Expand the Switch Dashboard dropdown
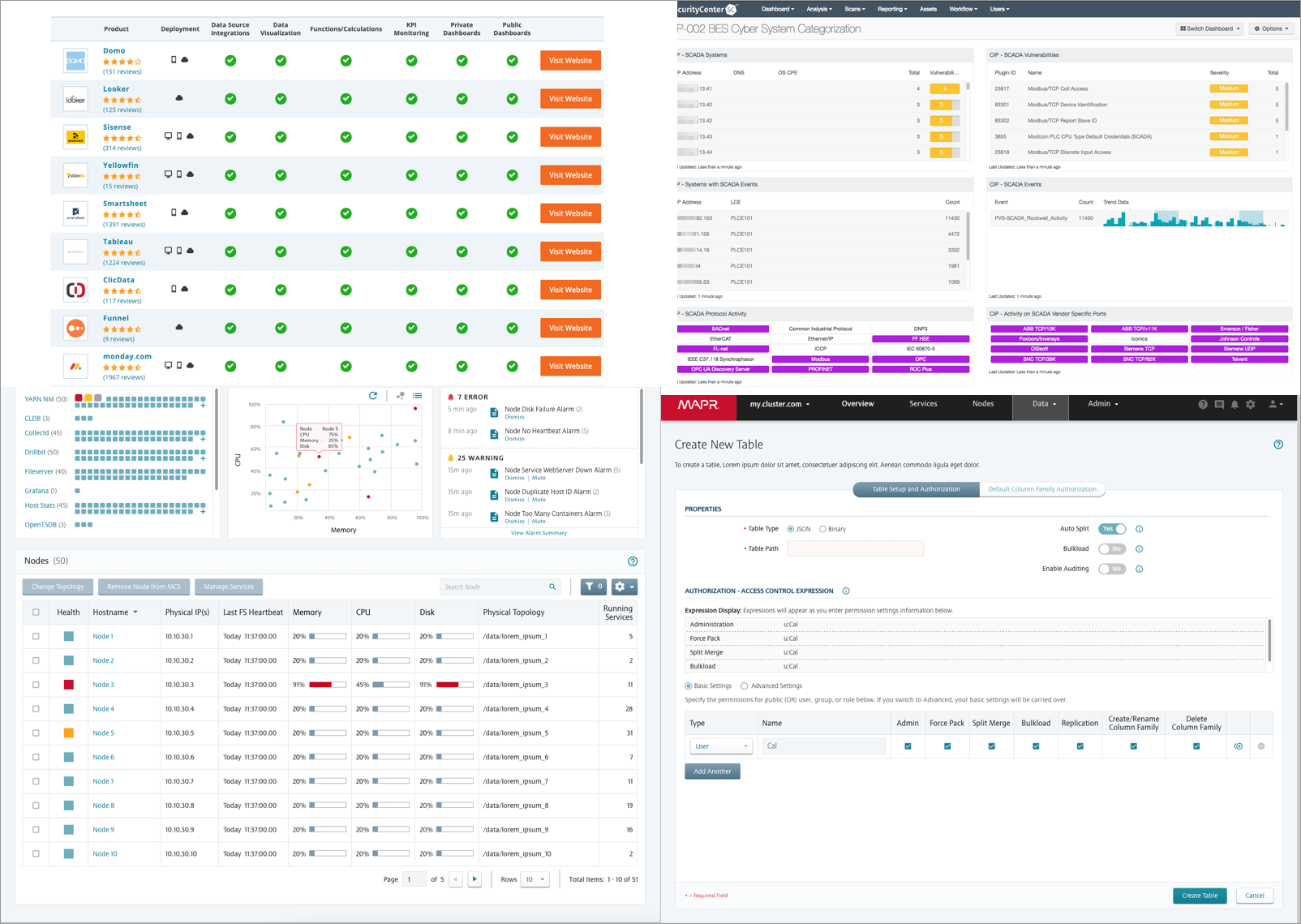The width and height of the screenshot is (1301, 924). pos(1209,28)
